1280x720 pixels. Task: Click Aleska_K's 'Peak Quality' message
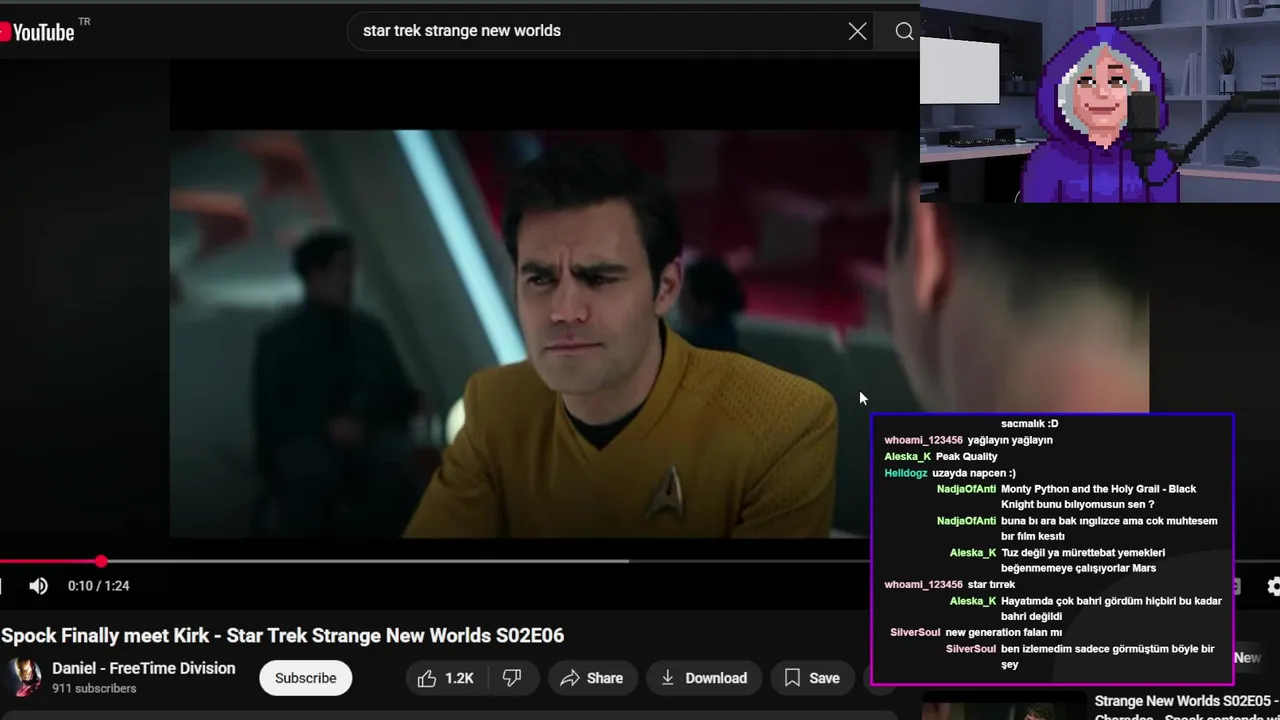(966, 457)
